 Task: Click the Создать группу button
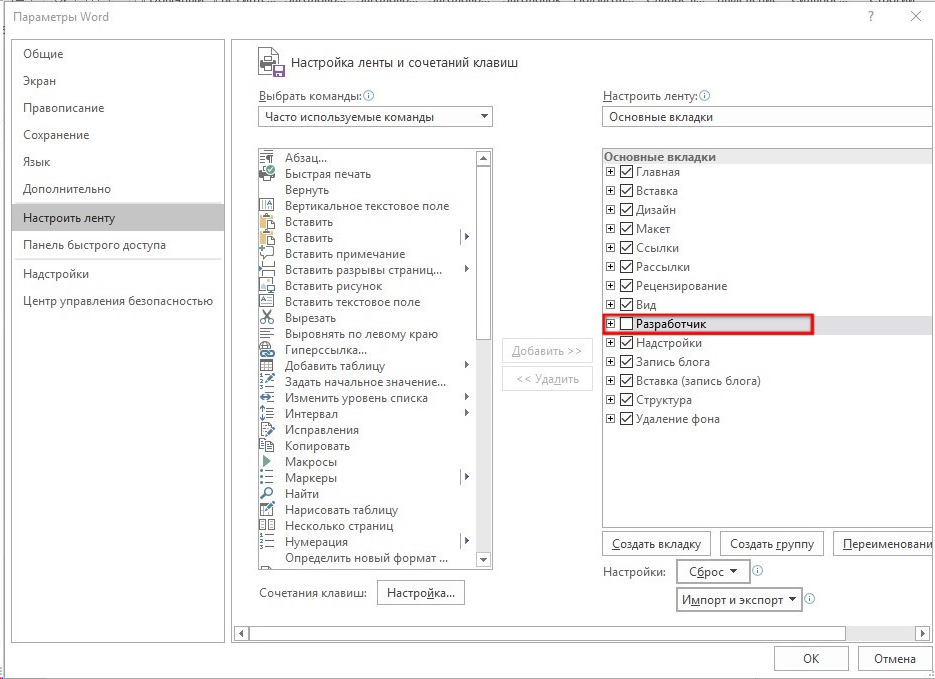(x=772, y=544)
